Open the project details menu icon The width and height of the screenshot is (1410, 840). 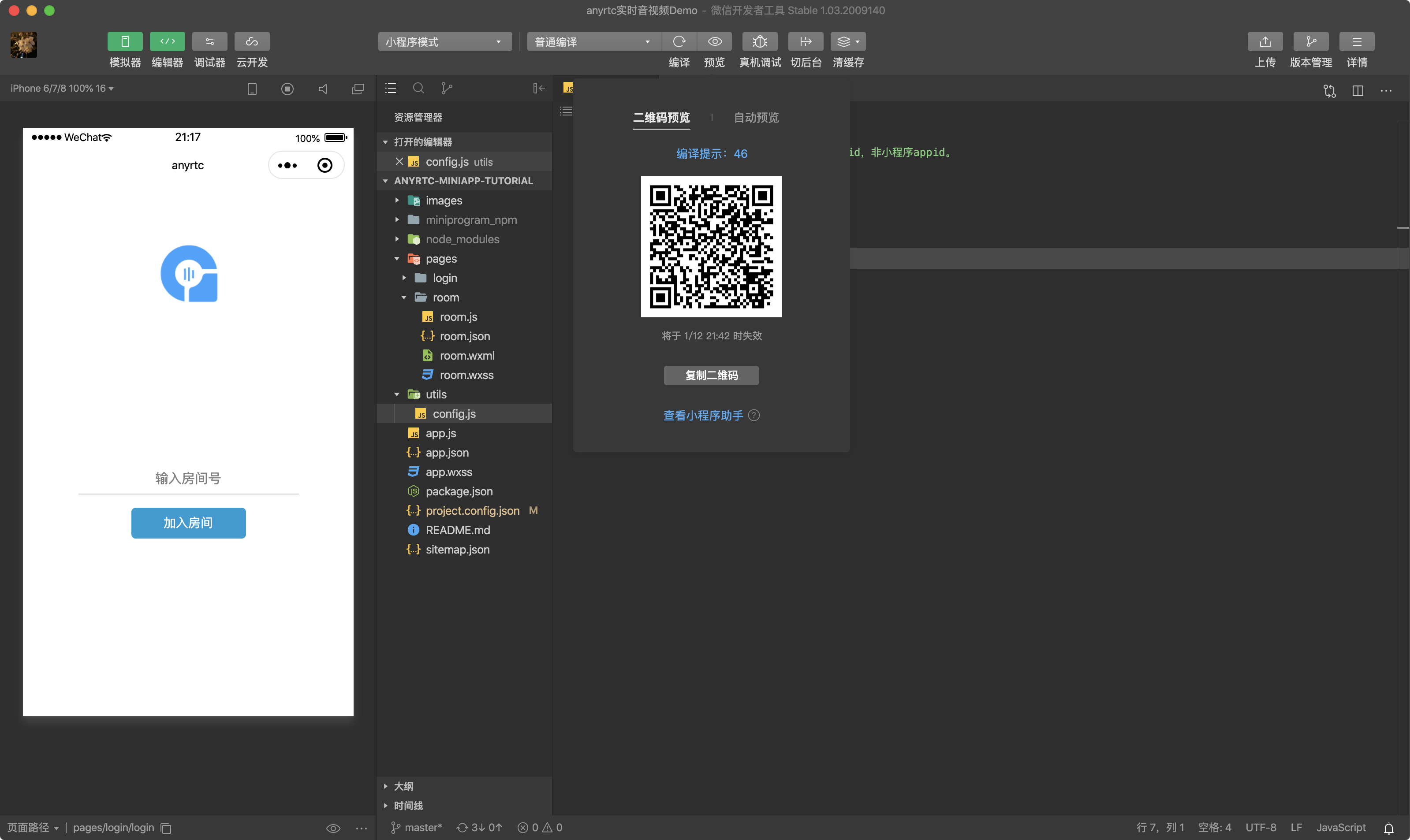(x=1357, y=41)
